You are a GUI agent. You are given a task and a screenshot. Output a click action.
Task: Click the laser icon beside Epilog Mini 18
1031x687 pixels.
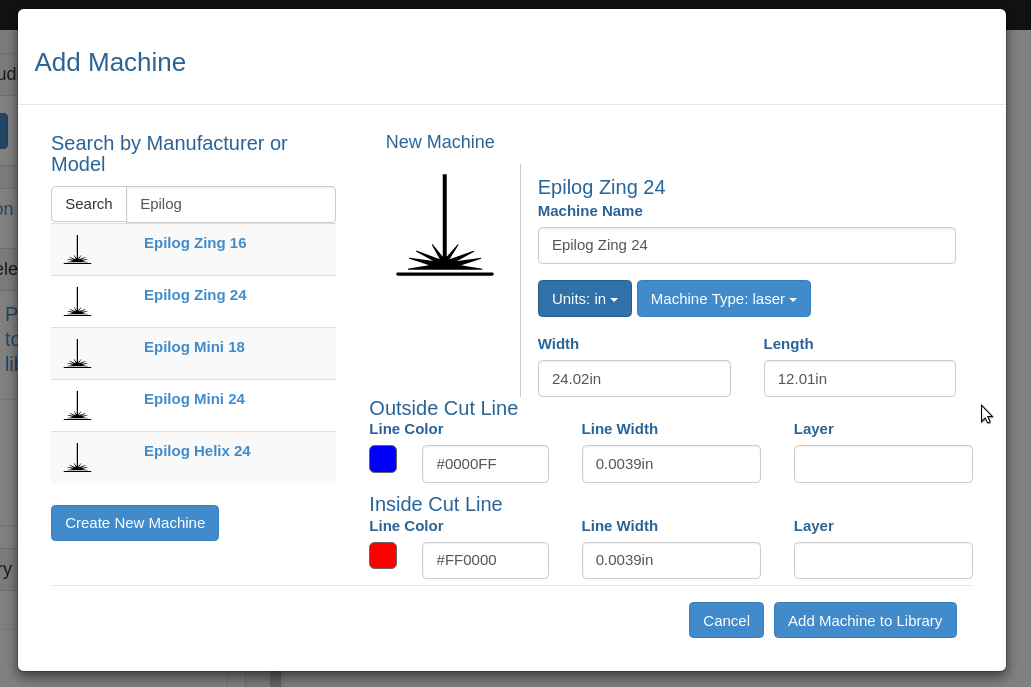78,354
